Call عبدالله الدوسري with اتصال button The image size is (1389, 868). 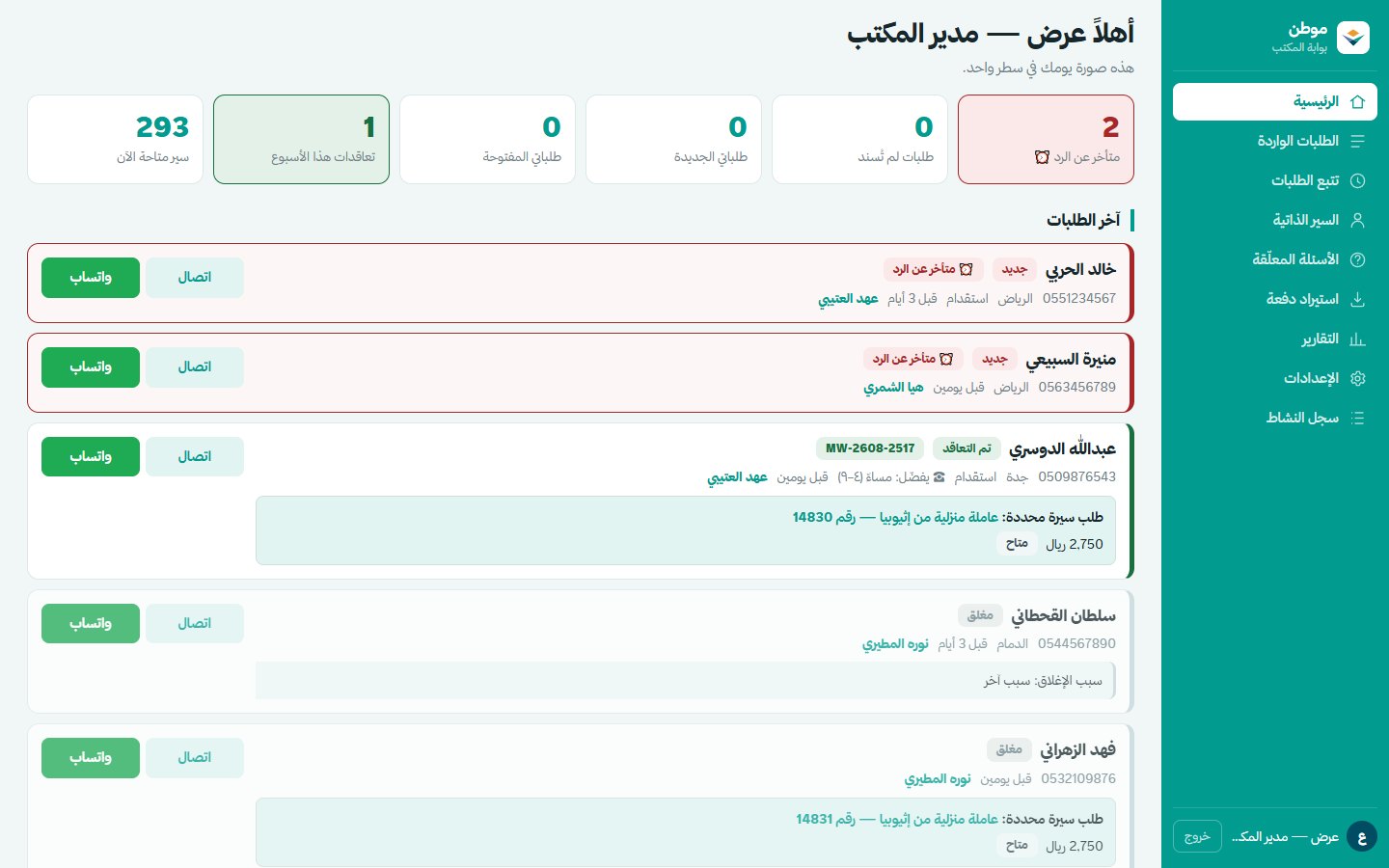click(x=195, y=457)
